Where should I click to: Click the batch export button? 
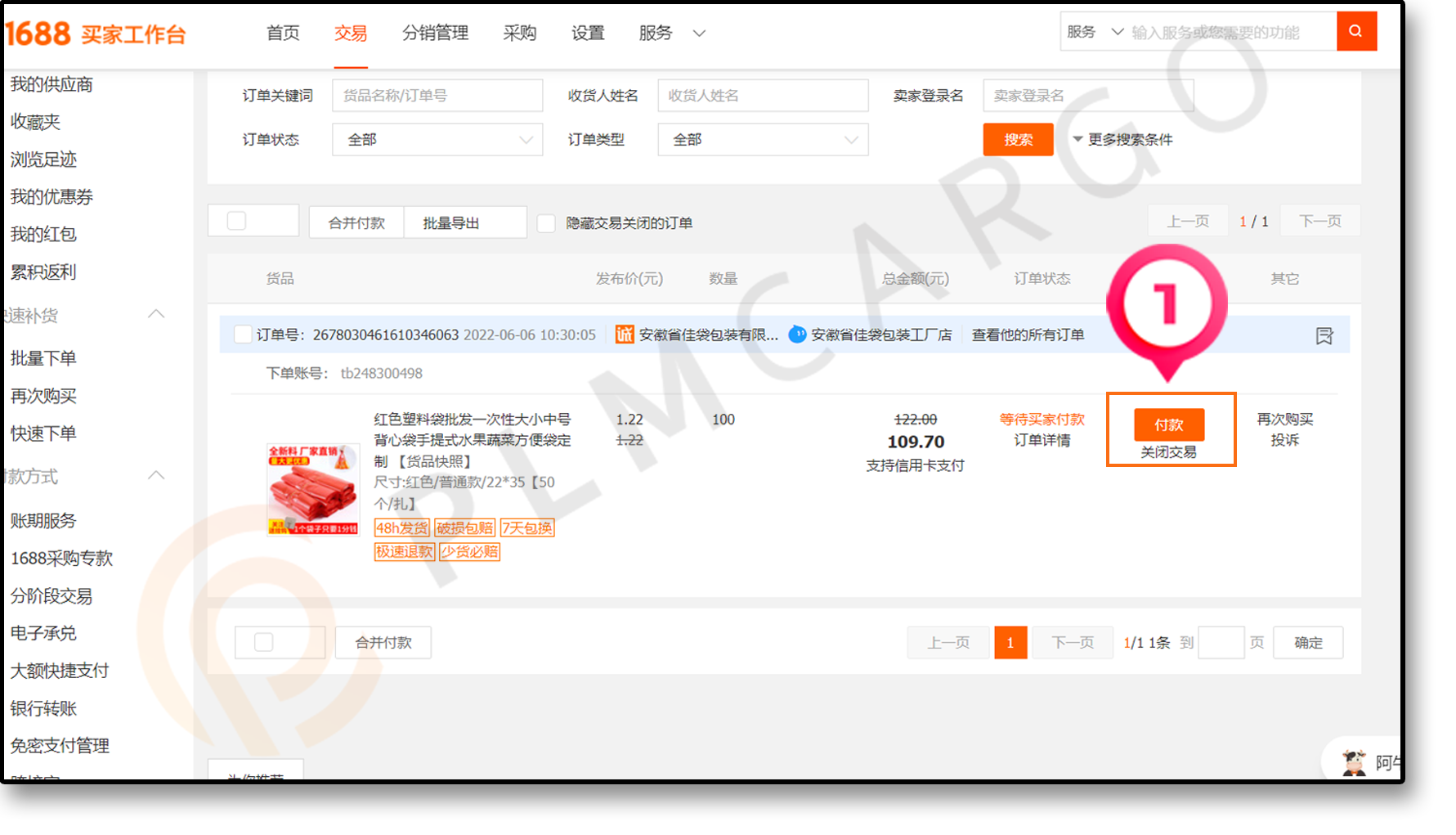(x=450, y=223)
